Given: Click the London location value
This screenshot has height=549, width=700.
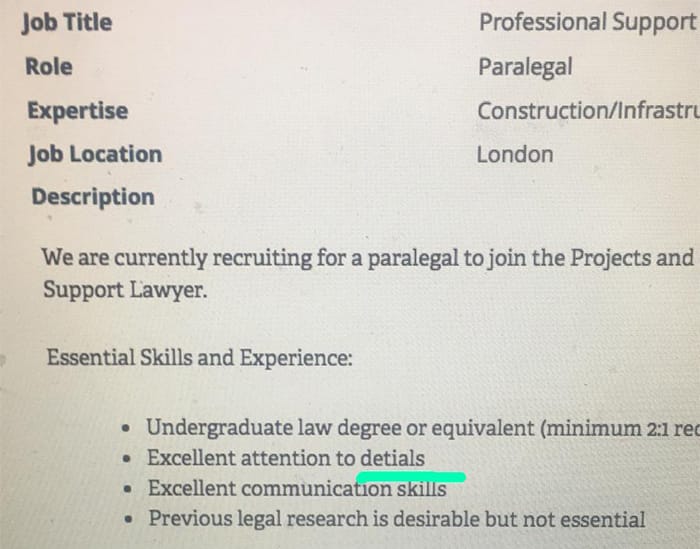Looking at the screenshot, I should click(x=515, y=155).
